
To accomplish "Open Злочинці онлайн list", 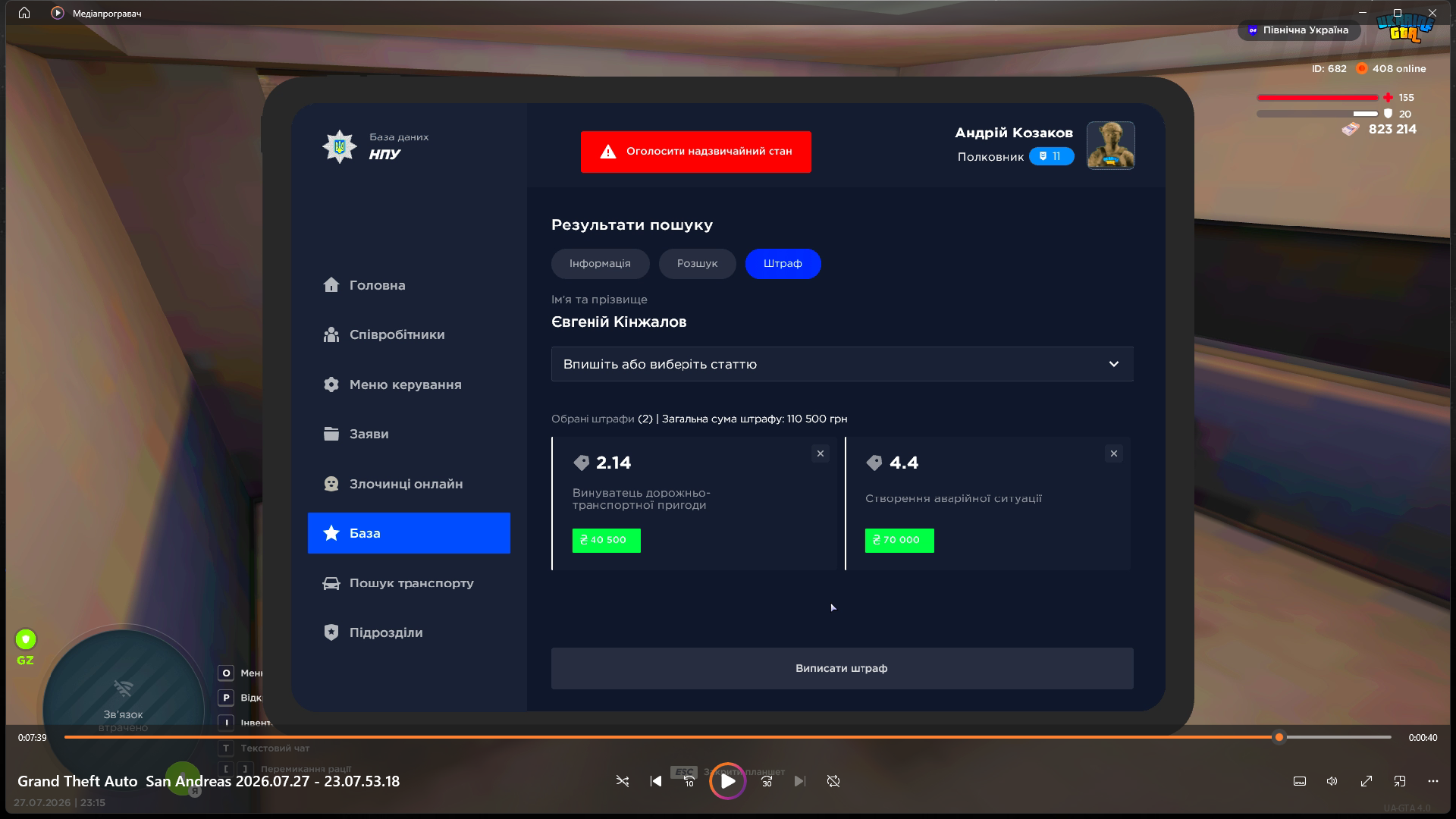I will coord(394,484).
